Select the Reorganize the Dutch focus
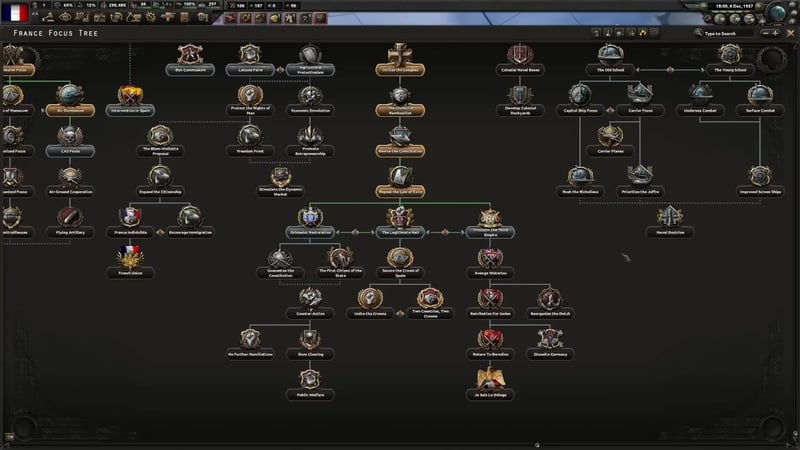Screen dimensions: 800x450 [x=550, y=304]
